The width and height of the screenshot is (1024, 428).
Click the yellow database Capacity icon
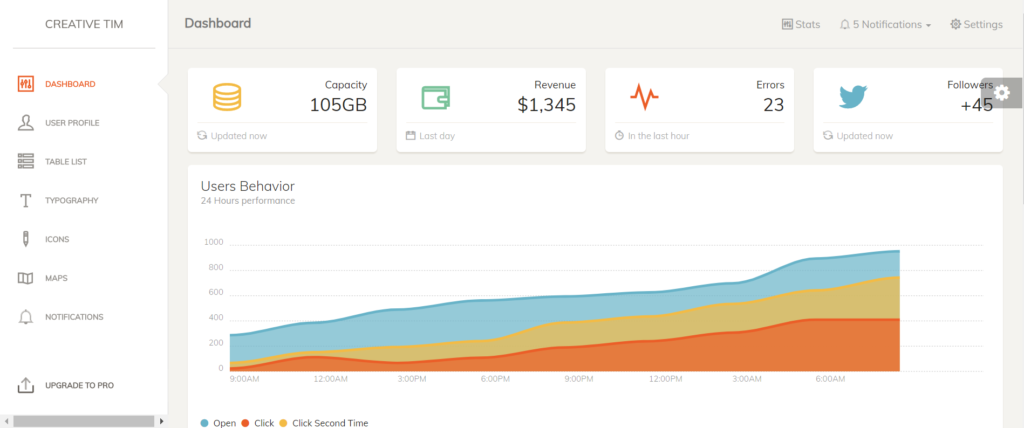point(227,97)
